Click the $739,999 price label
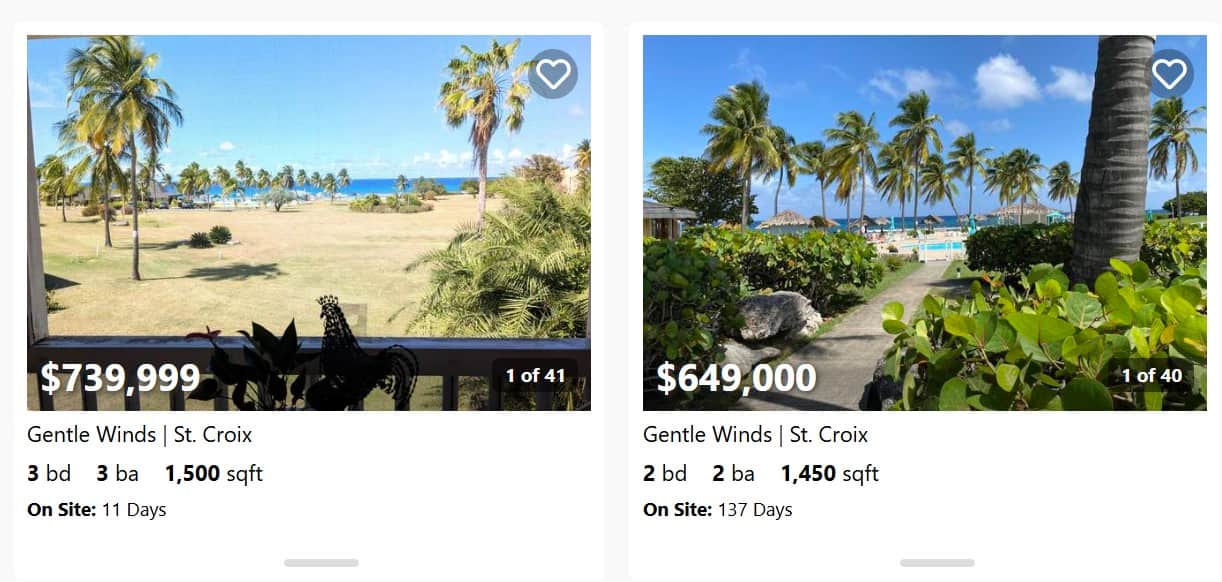Viewport: 1222px width, 582px height. coord(120,378)
